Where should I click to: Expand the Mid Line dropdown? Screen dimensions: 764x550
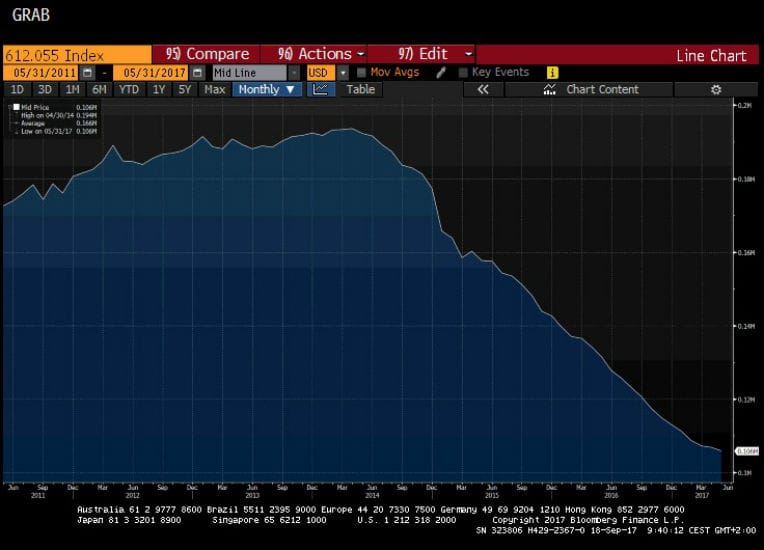pos(294,73)
